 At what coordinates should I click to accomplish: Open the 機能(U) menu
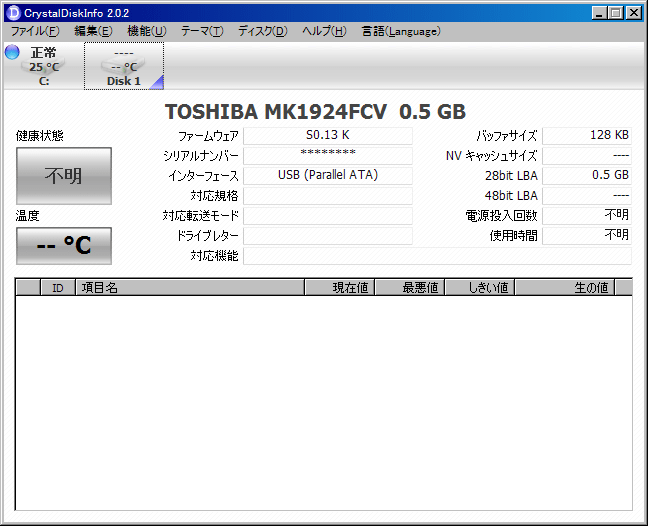[147, 31]
